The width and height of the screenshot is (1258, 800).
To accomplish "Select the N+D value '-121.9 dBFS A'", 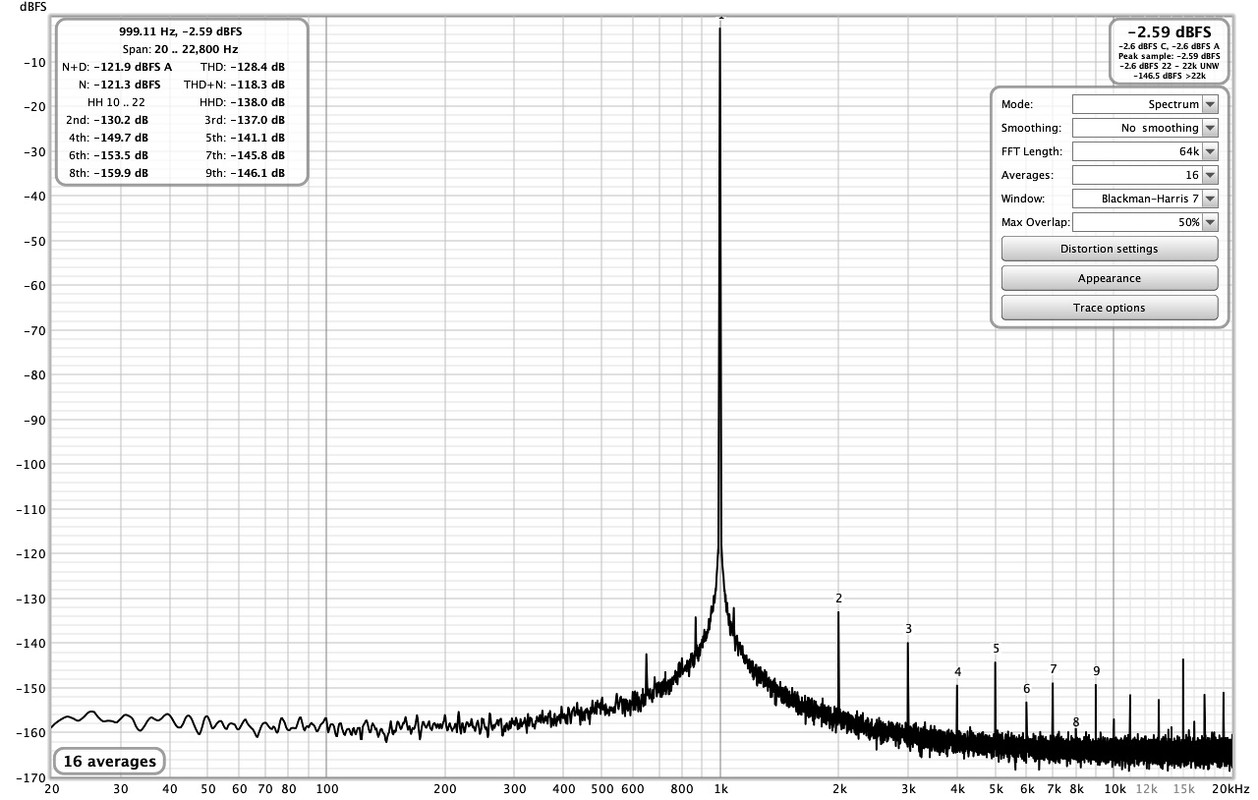I will click(133, 67).
